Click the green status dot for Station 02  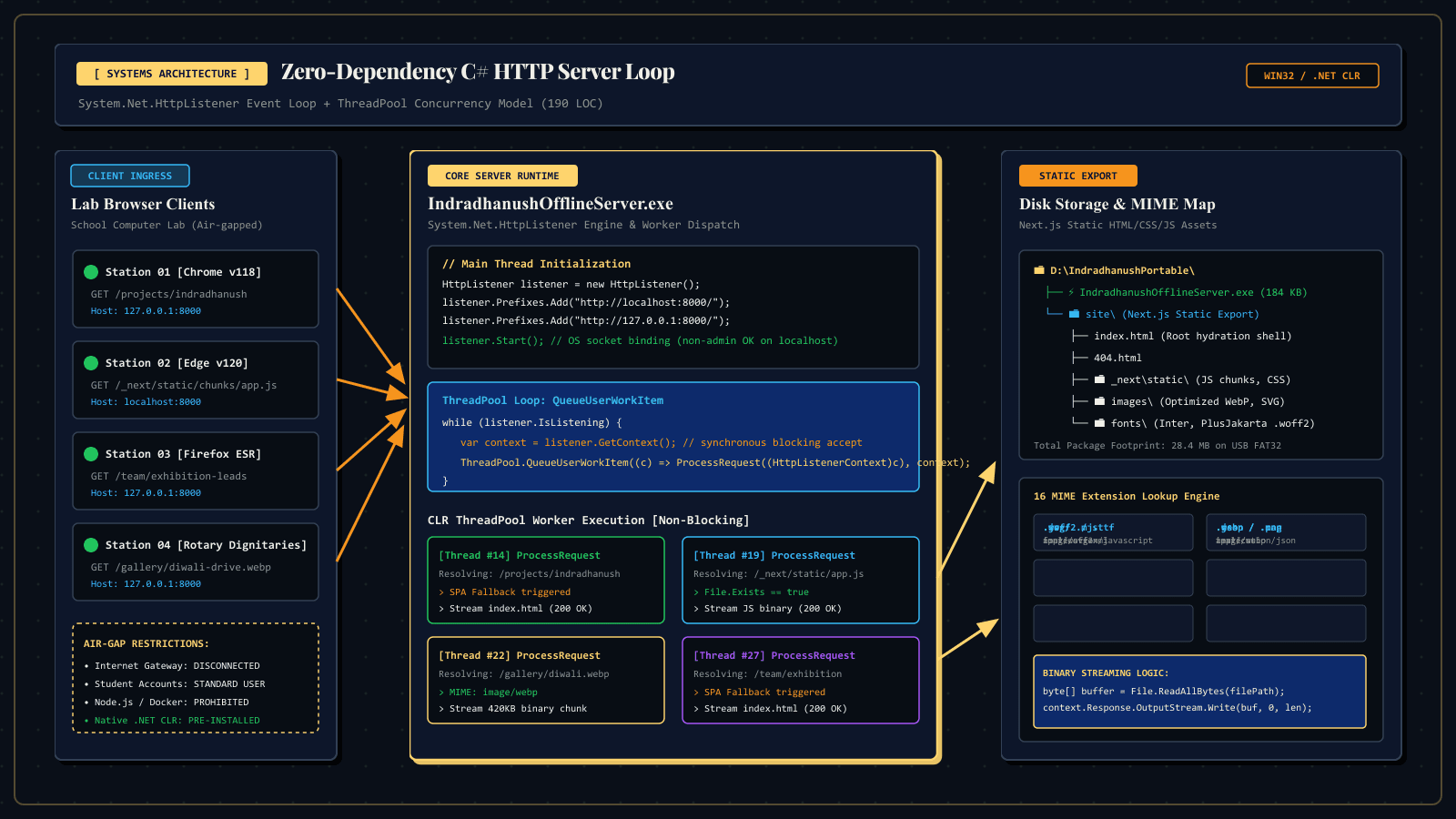91,363
